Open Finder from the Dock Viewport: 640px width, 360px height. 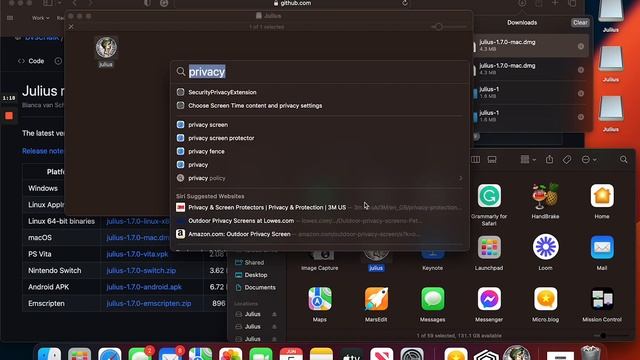coord(49,354)
